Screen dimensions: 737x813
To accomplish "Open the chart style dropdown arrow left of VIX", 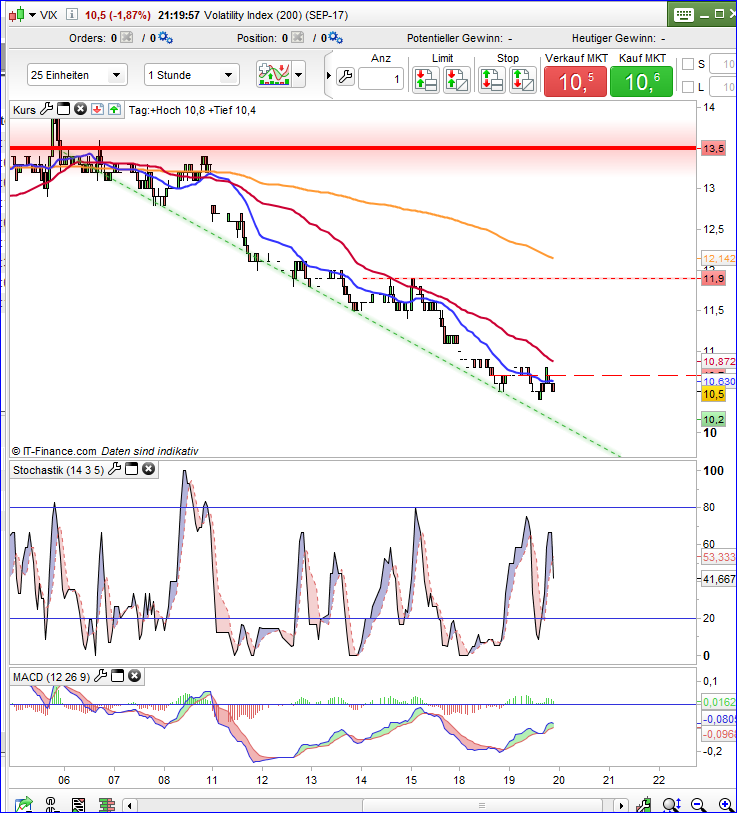I will pyautogui.click(x=32, y=15).
